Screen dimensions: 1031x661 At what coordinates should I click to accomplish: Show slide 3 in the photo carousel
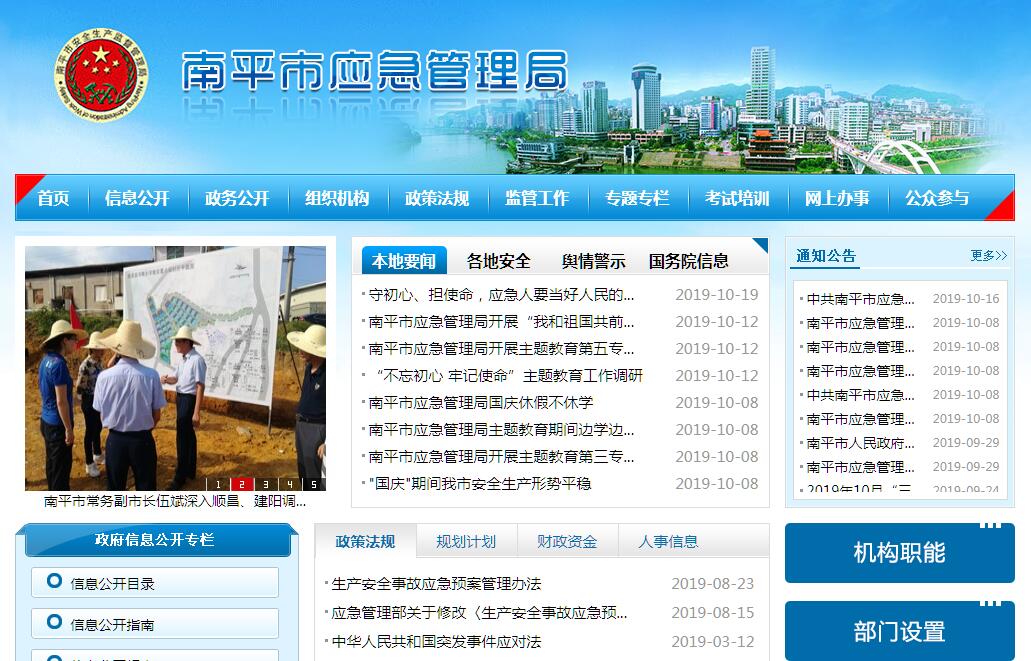pos(266,485)
